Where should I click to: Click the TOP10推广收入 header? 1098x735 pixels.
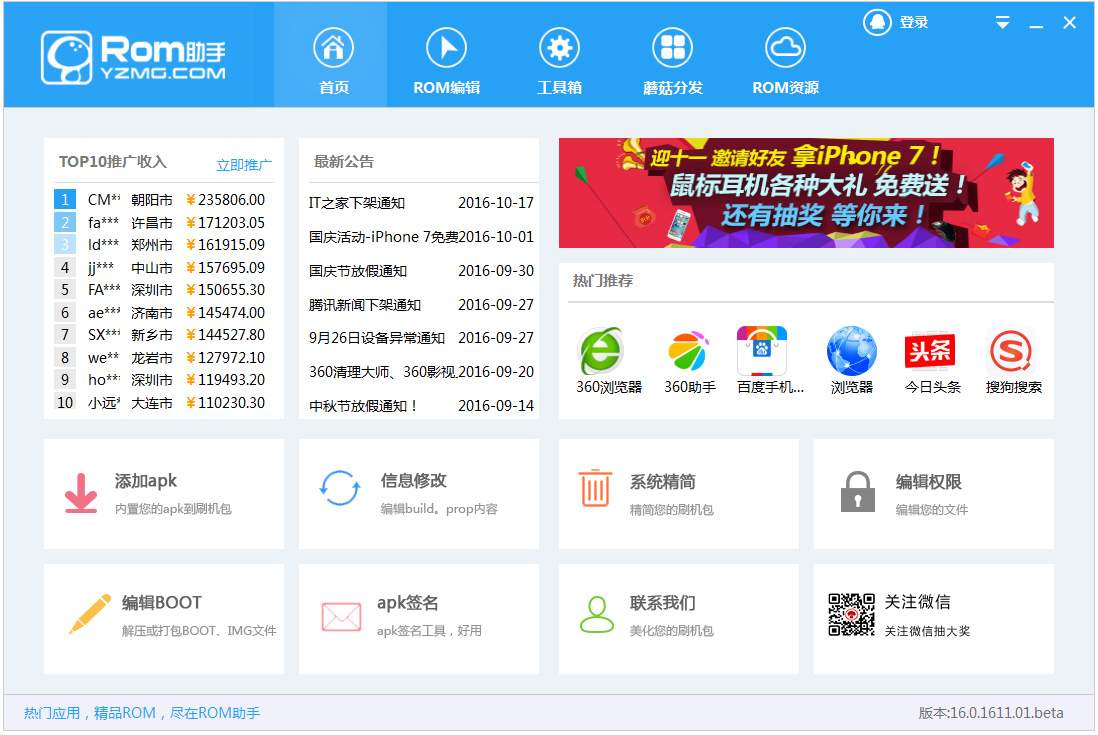coord(113,162)
